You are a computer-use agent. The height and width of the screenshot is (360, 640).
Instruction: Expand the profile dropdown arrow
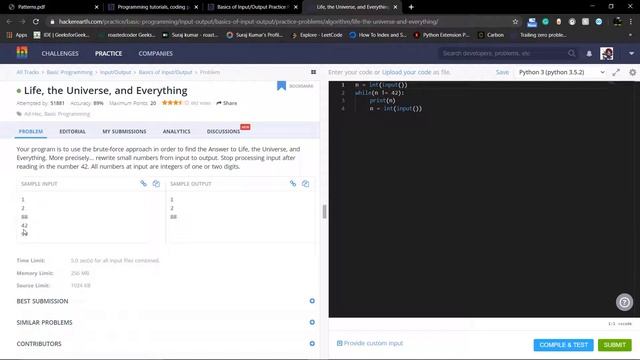[x=631, y=53]
